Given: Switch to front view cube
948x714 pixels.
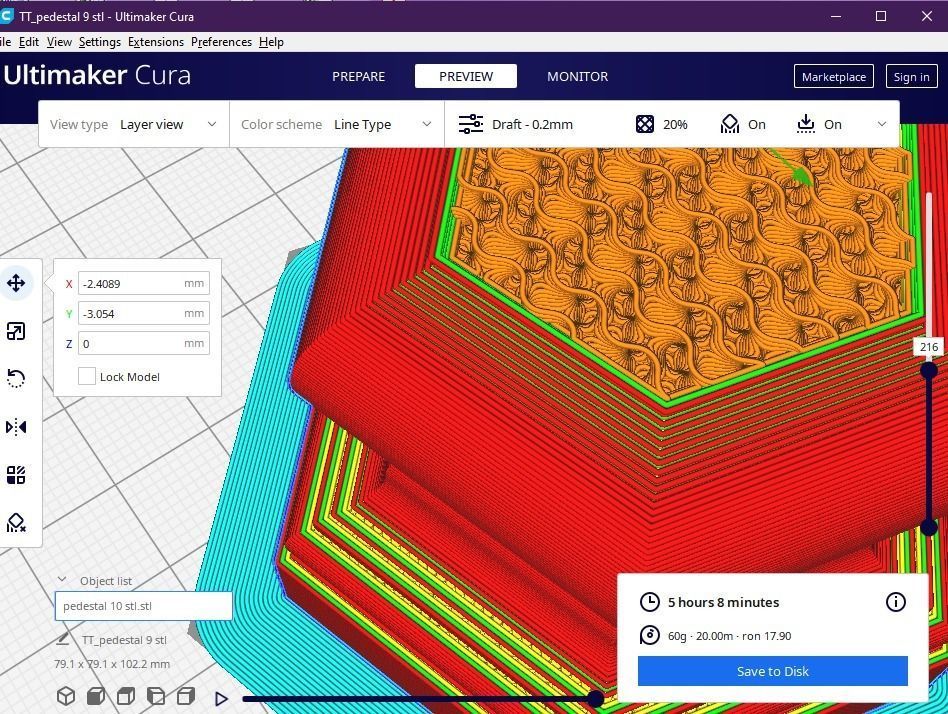Looking at the screenshot, I should point(96,696).
